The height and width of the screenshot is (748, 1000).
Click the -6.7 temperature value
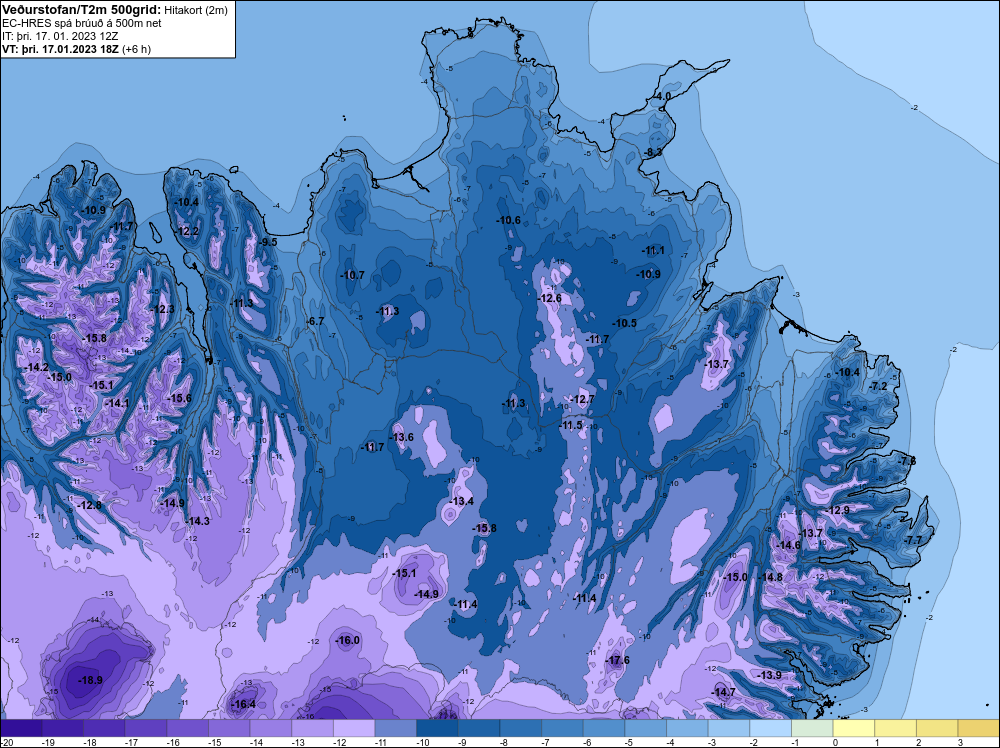316,321
